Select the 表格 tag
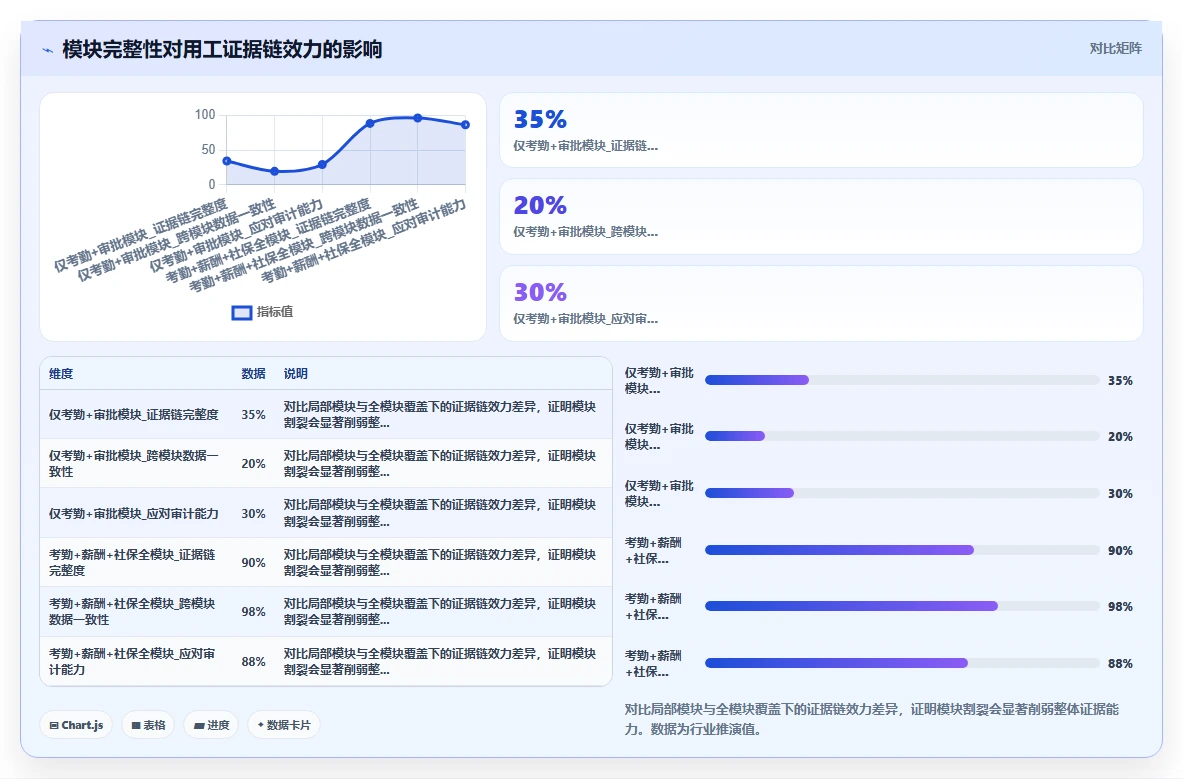 click(148, 725)
